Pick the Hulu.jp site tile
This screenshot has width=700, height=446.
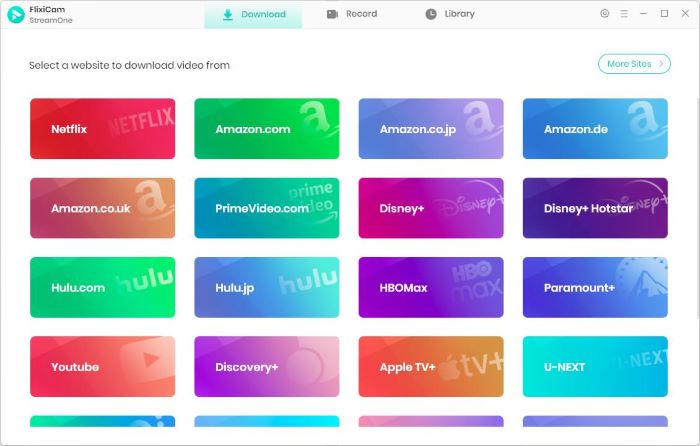point(267,288)
